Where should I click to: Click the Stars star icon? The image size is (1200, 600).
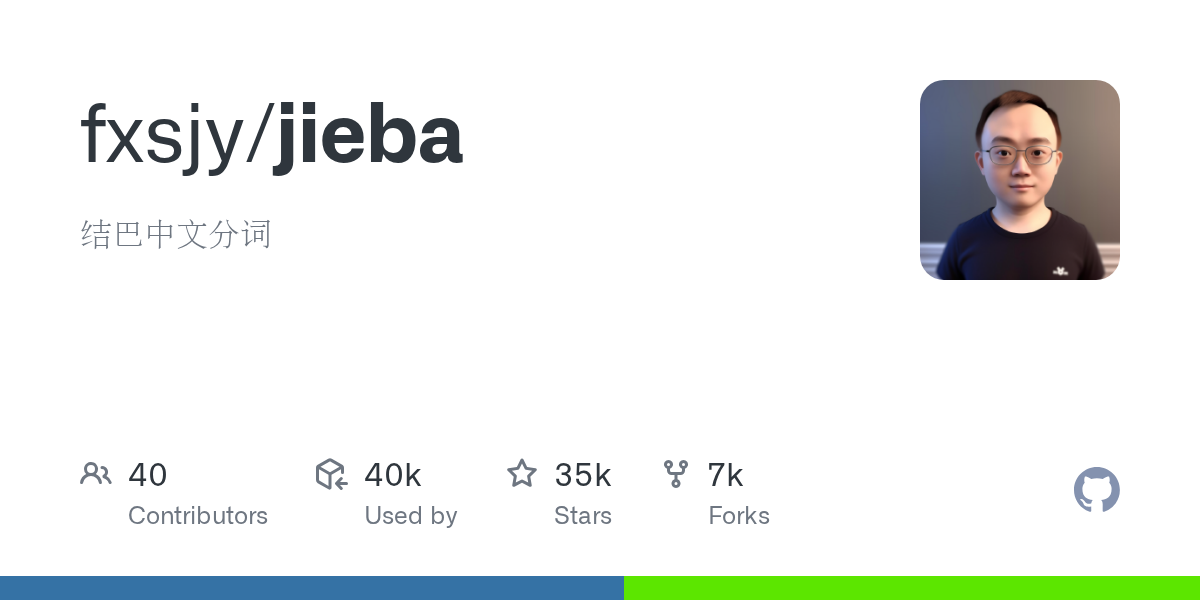(x=522, y=473)
